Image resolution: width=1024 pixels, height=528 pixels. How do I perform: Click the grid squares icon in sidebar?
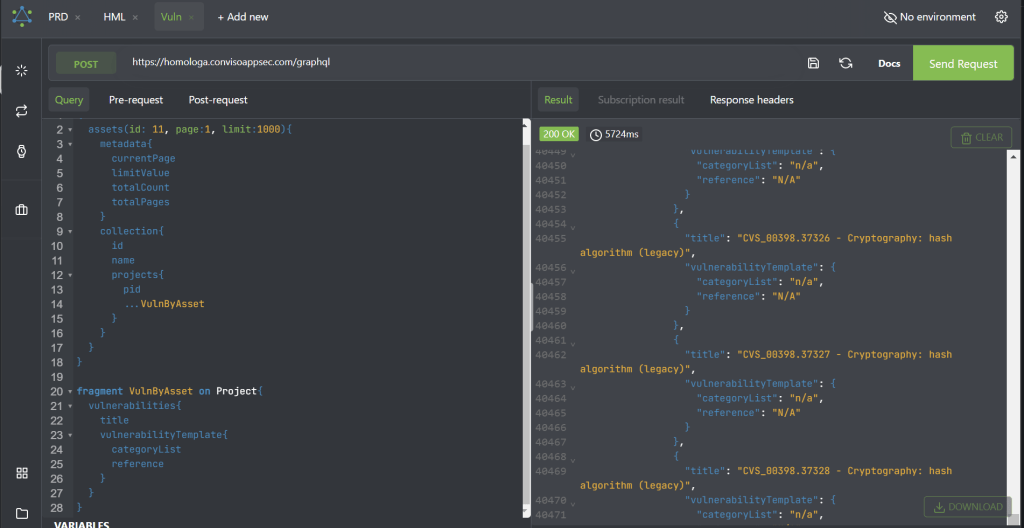pos(22,473)
